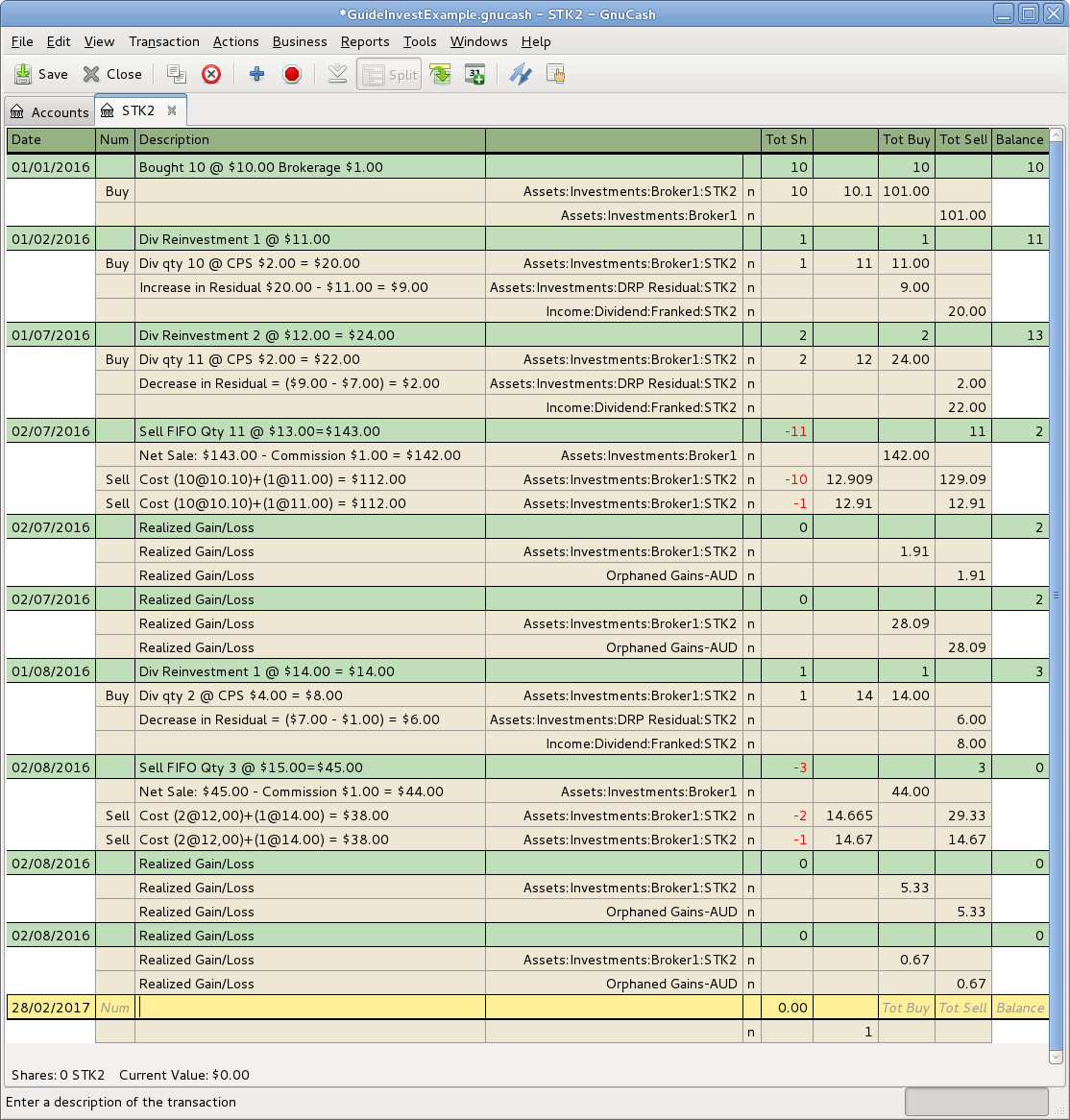Close the STK2 tab

(172, 110)
